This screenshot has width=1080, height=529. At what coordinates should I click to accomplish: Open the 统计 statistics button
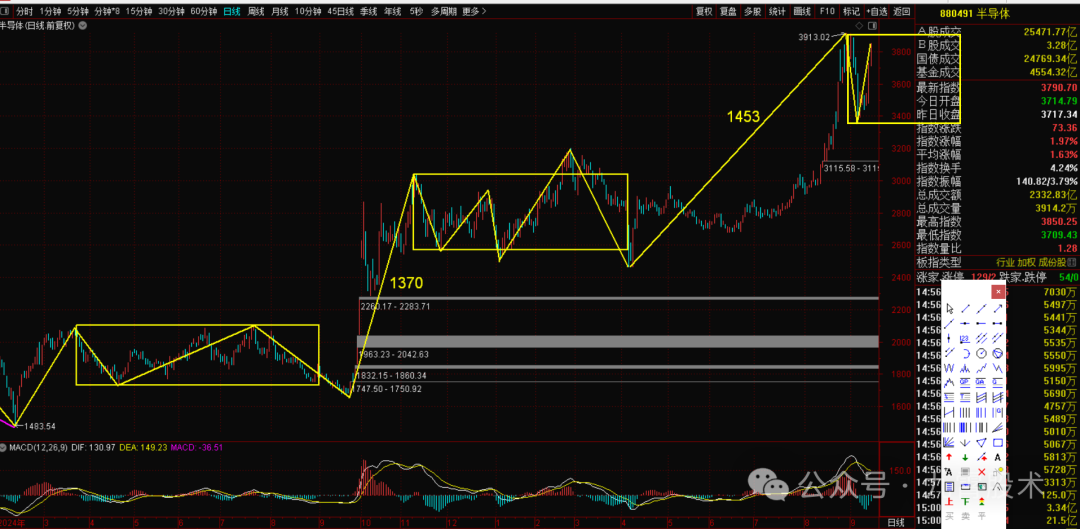(x=777, y=11)
